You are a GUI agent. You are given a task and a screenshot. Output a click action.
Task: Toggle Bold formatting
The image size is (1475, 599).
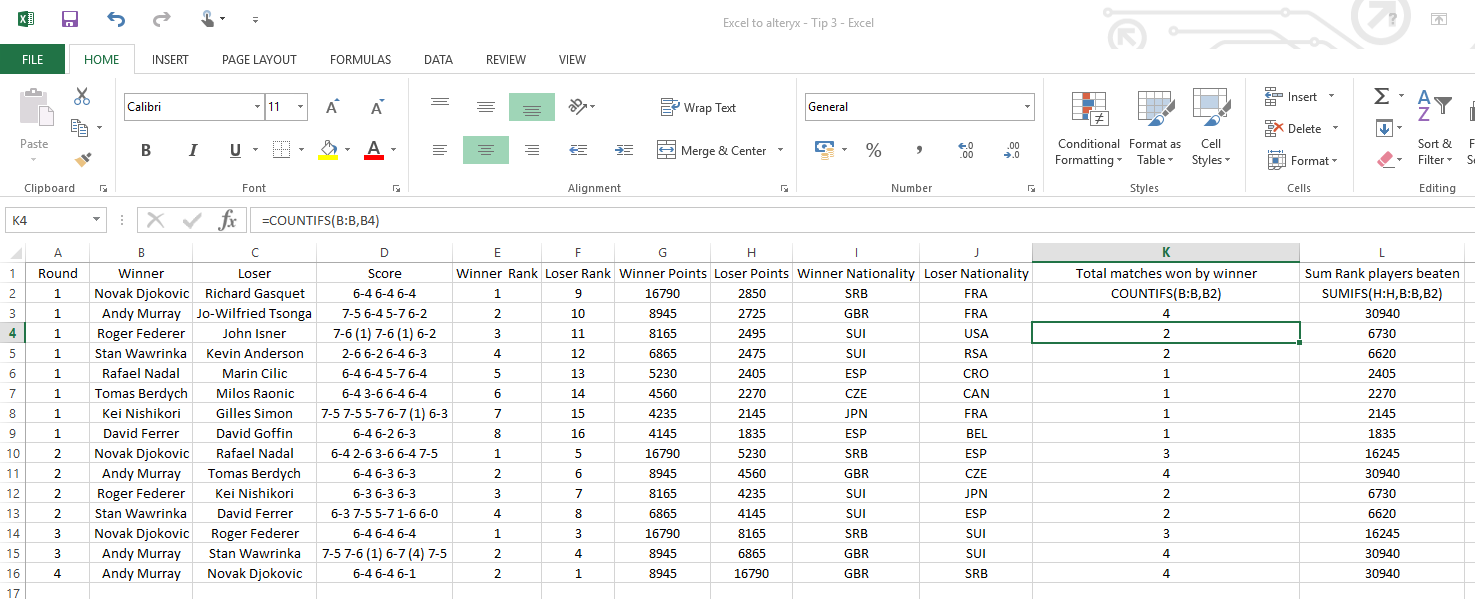(146, 150)
